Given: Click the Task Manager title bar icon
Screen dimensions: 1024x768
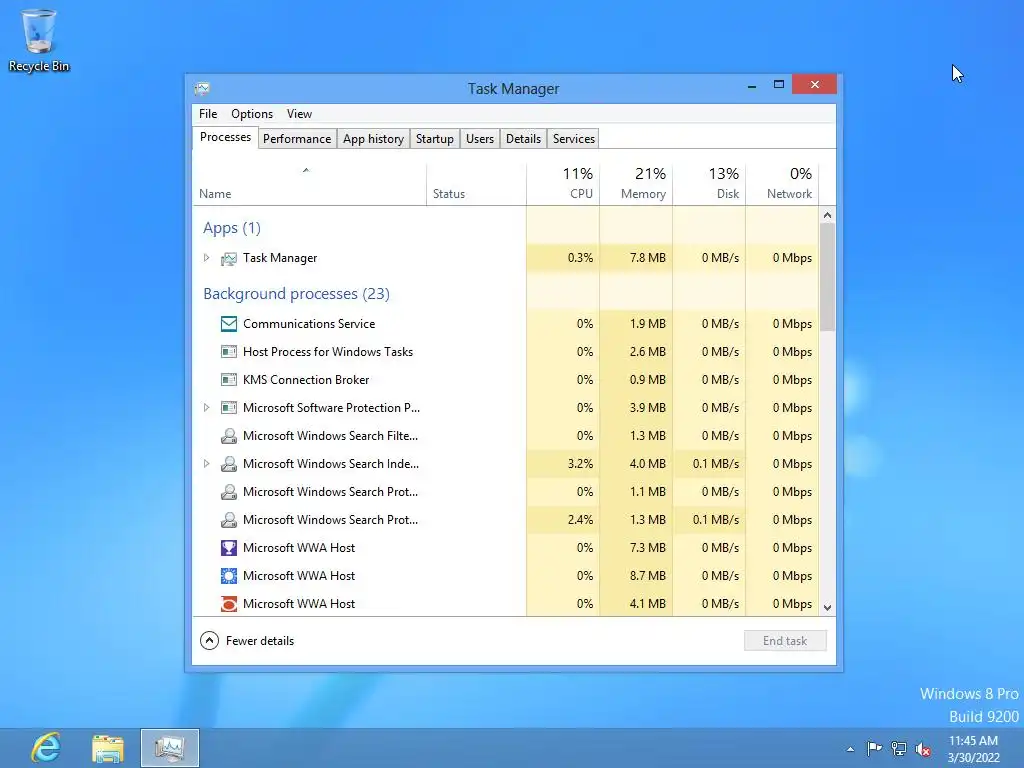Looking at the screenshot, I should tap(202, 89).
